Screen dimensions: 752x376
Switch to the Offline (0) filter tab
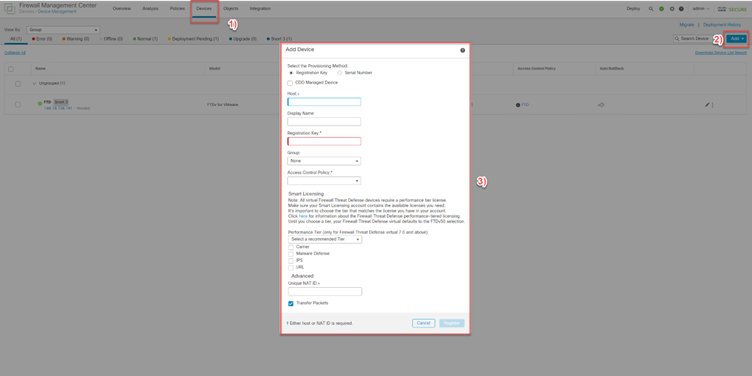click(x=112, y=39)
